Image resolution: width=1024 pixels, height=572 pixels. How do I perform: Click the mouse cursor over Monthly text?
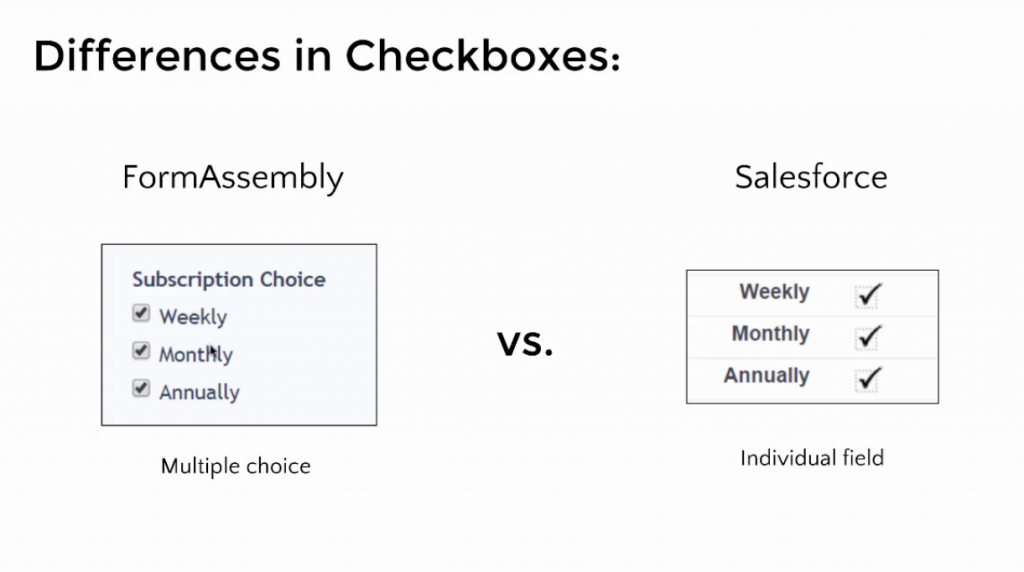coord(213,353)
